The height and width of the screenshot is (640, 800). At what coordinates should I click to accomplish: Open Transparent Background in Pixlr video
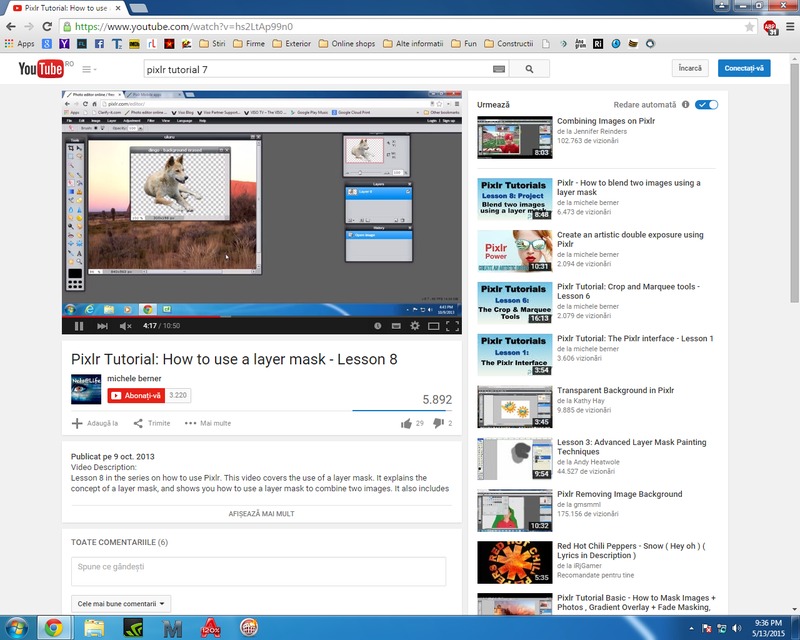[615, 390]
